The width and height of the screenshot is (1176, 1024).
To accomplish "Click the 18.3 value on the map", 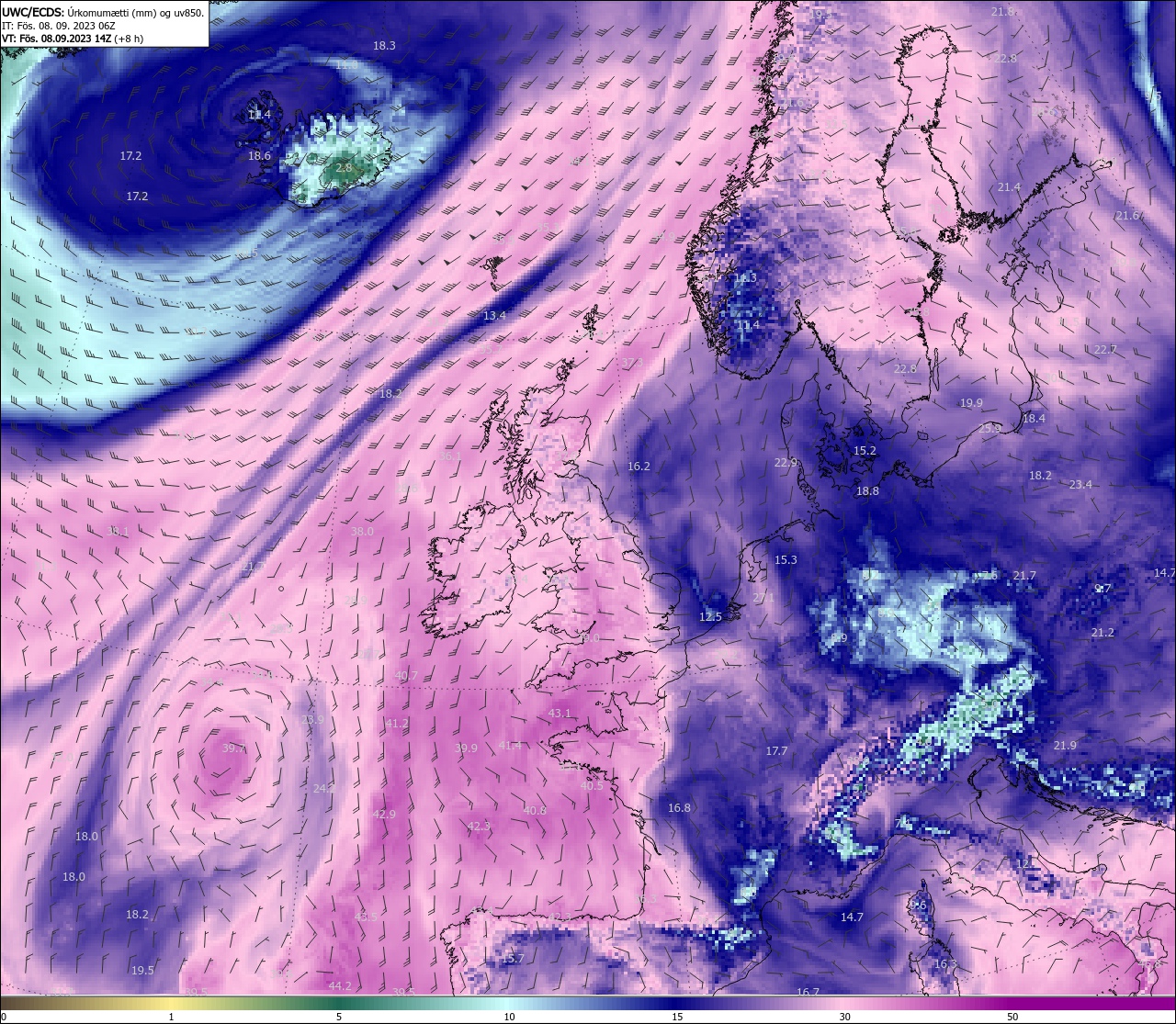I will (x=384, y=45).
